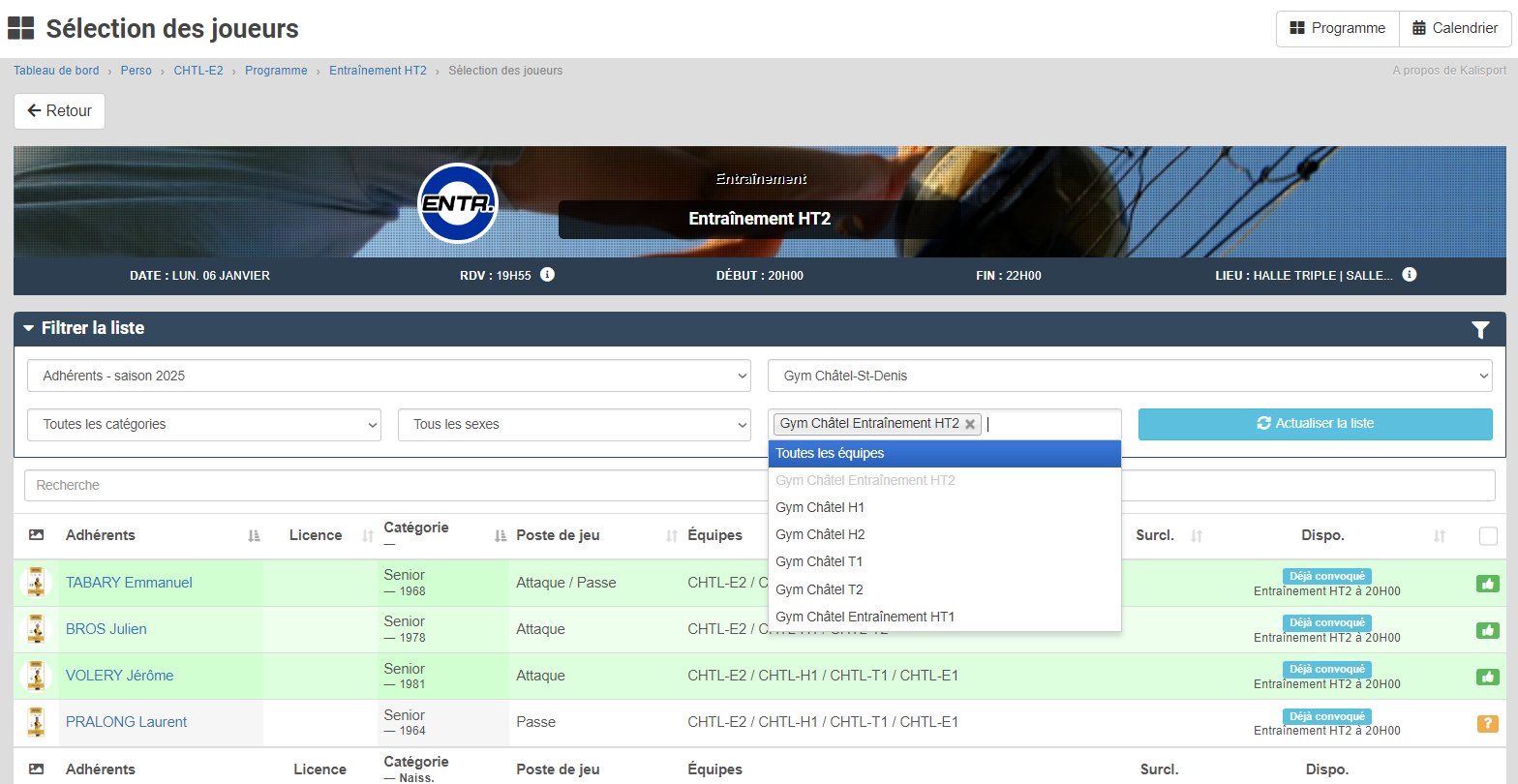
Task: Open the Toutes les catégories dropdown
Action: click(204, 424)
